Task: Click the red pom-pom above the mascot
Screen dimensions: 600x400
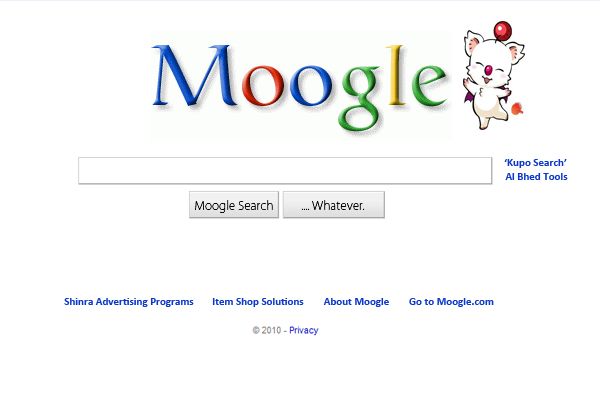Action: click(x=503, y=31)
